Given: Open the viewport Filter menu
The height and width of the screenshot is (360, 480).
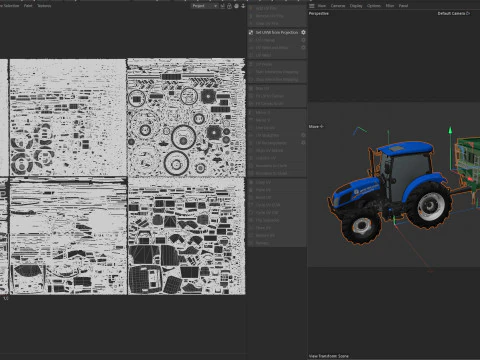Looking at the screenshot, I should tap(390, 6).
